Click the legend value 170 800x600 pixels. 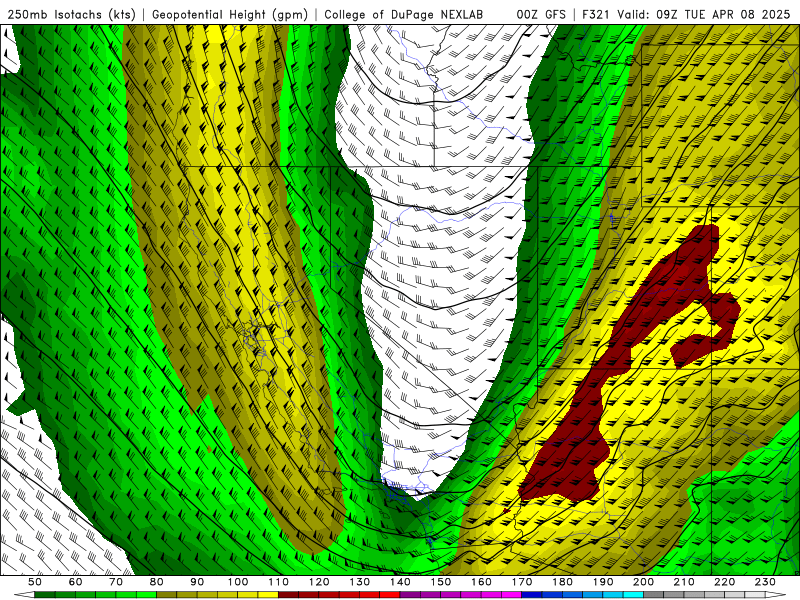522,582
